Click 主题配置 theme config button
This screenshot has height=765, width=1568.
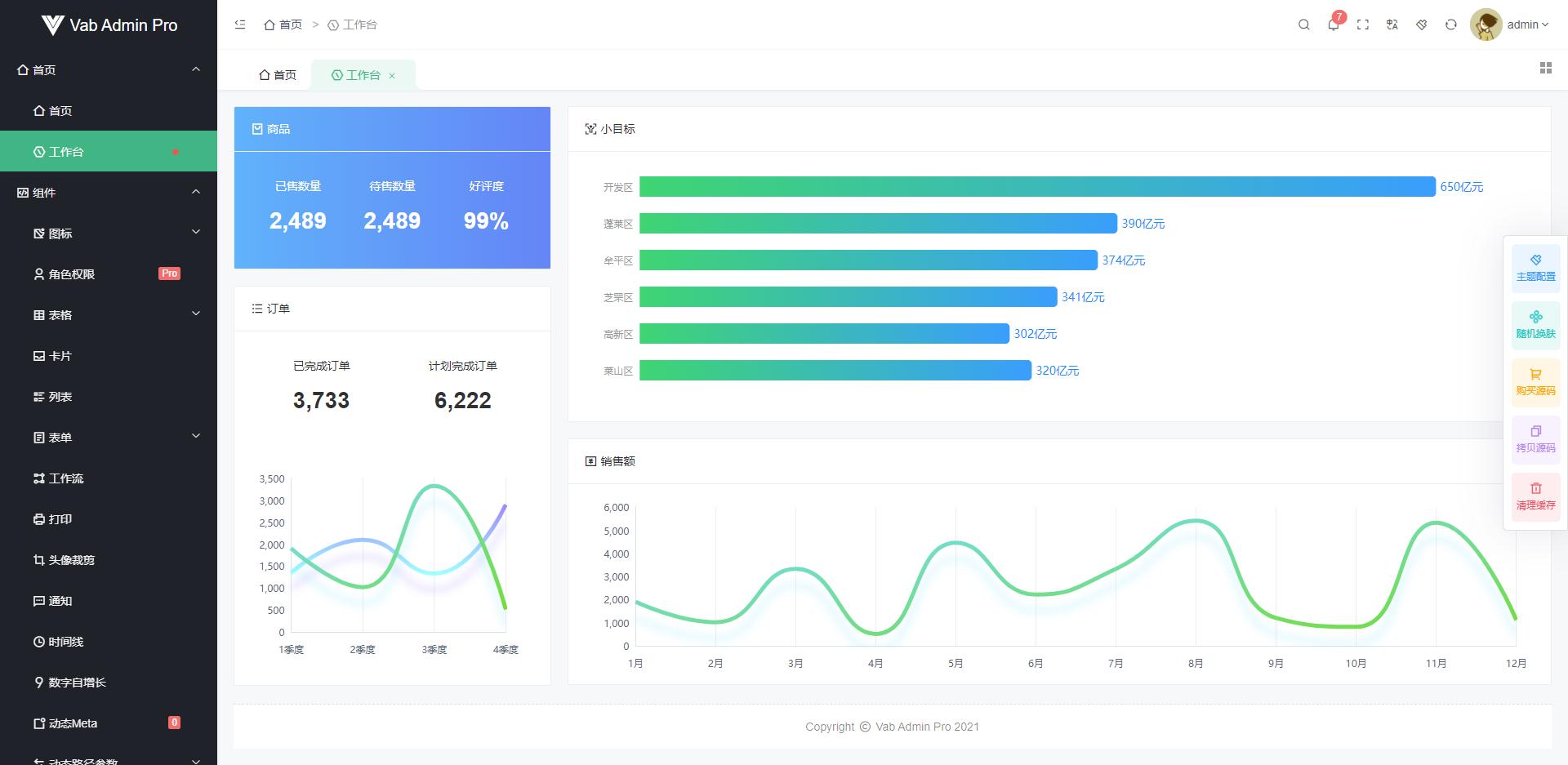click(1535, 269)
